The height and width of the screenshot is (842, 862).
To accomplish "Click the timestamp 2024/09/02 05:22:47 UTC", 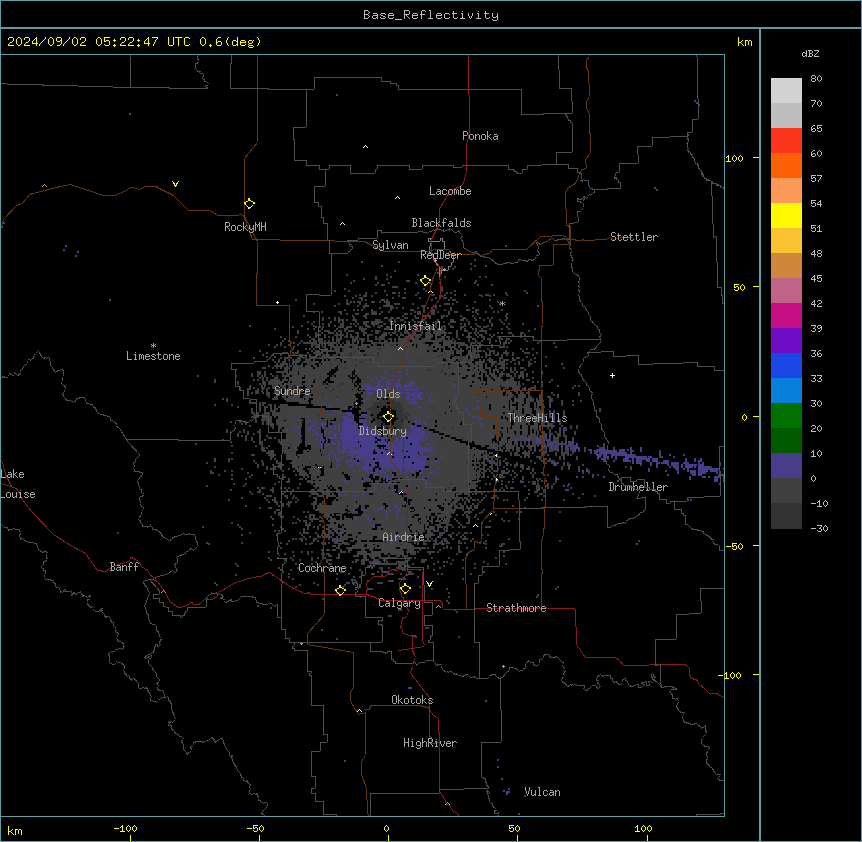I will click(x=99, y=42).
